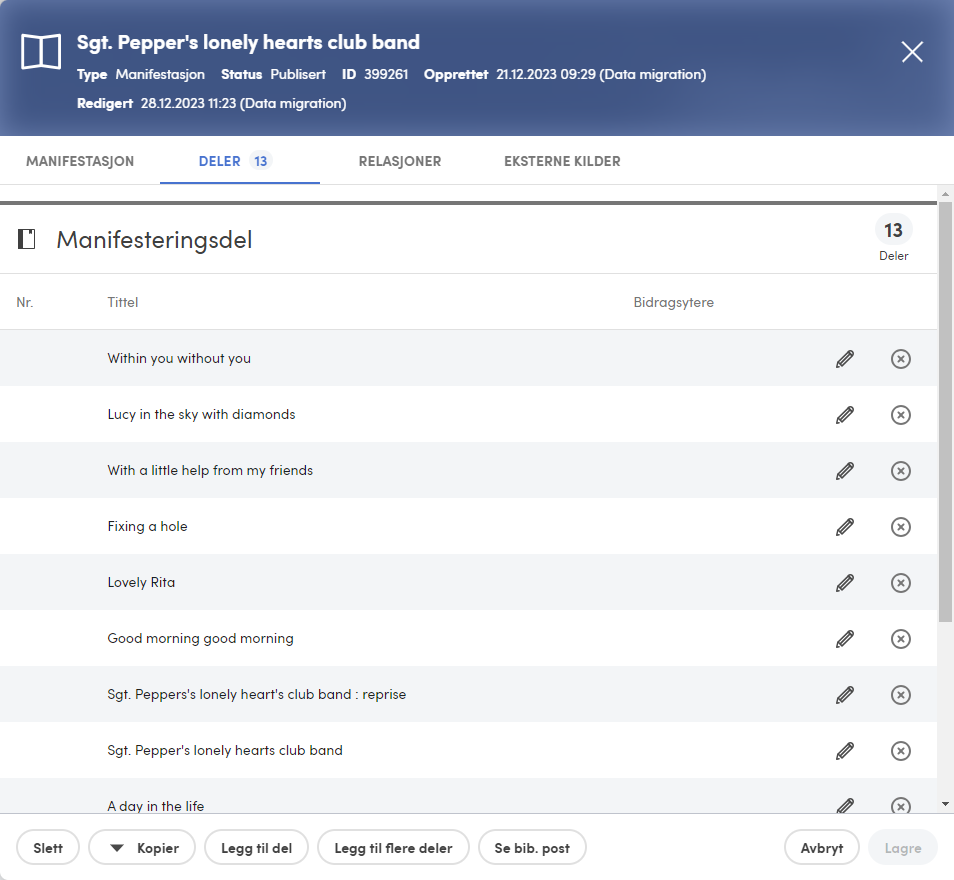Screen dimensions: 954x880
Task: Open the Kopier dropdown
Action: coord(142,848)
